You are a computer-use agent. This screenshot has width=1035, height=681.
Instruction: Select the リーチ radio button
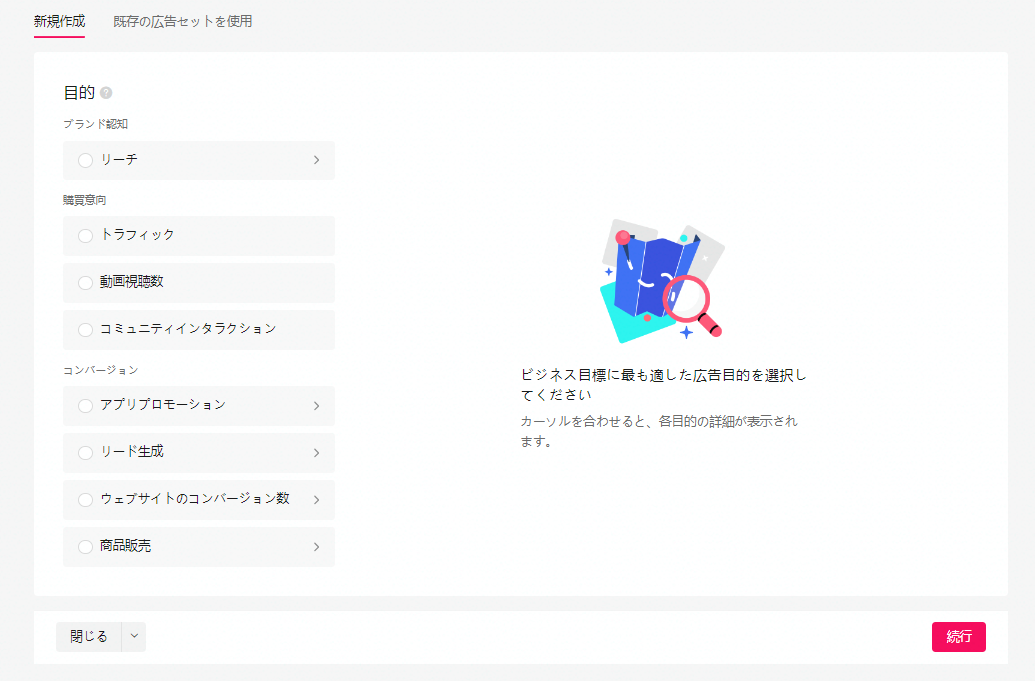coord(85,160)
